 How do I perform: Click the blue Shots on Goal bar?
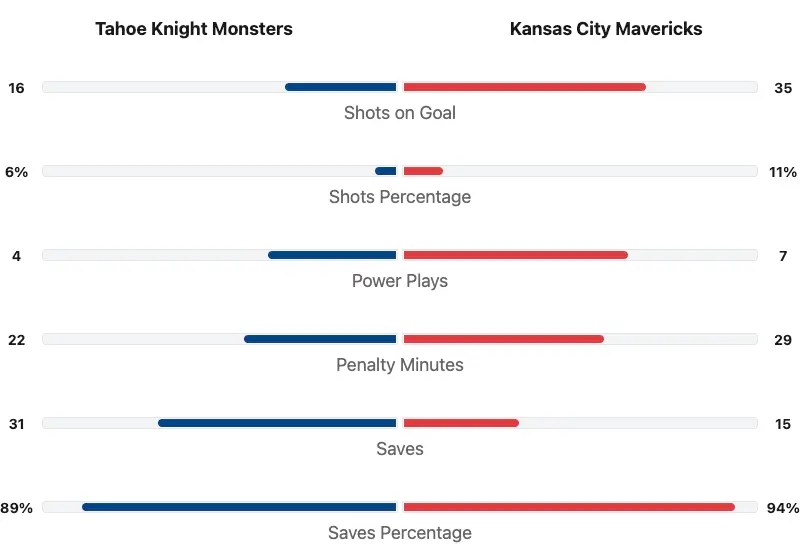[341, 87]
